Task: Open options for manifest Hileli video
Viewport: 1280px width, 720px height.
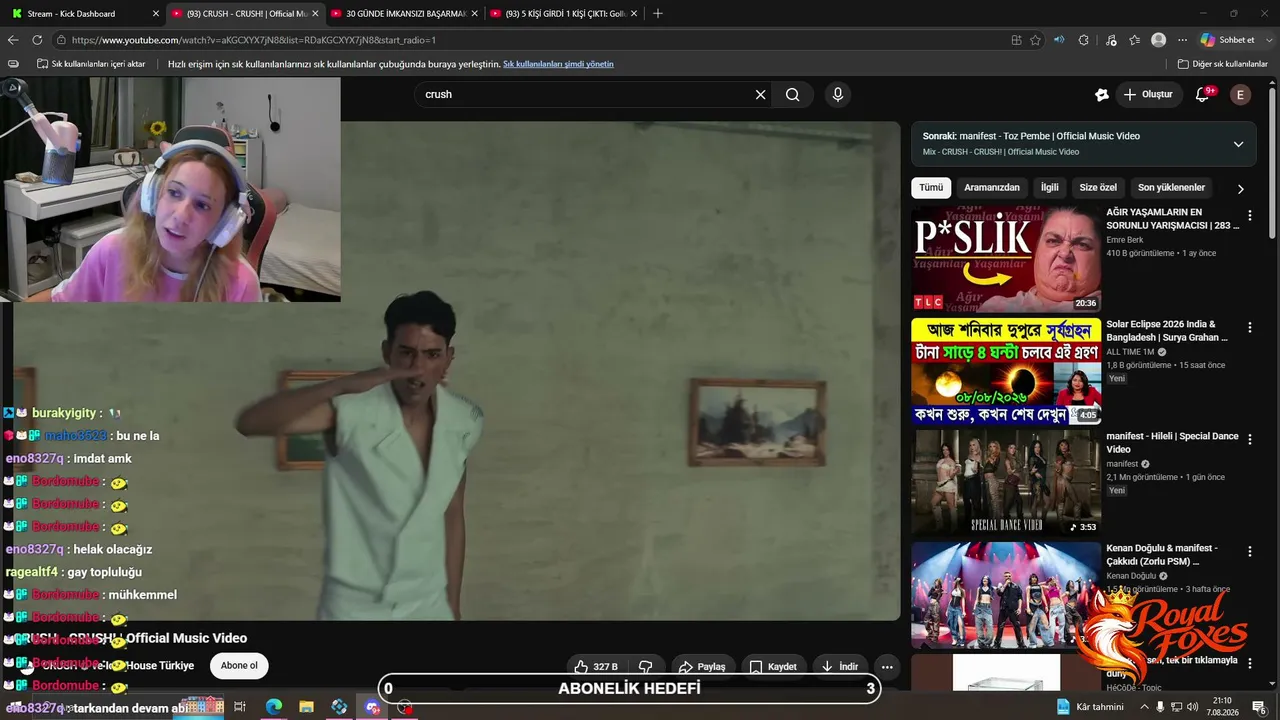Action: (x=1249, y=439)
